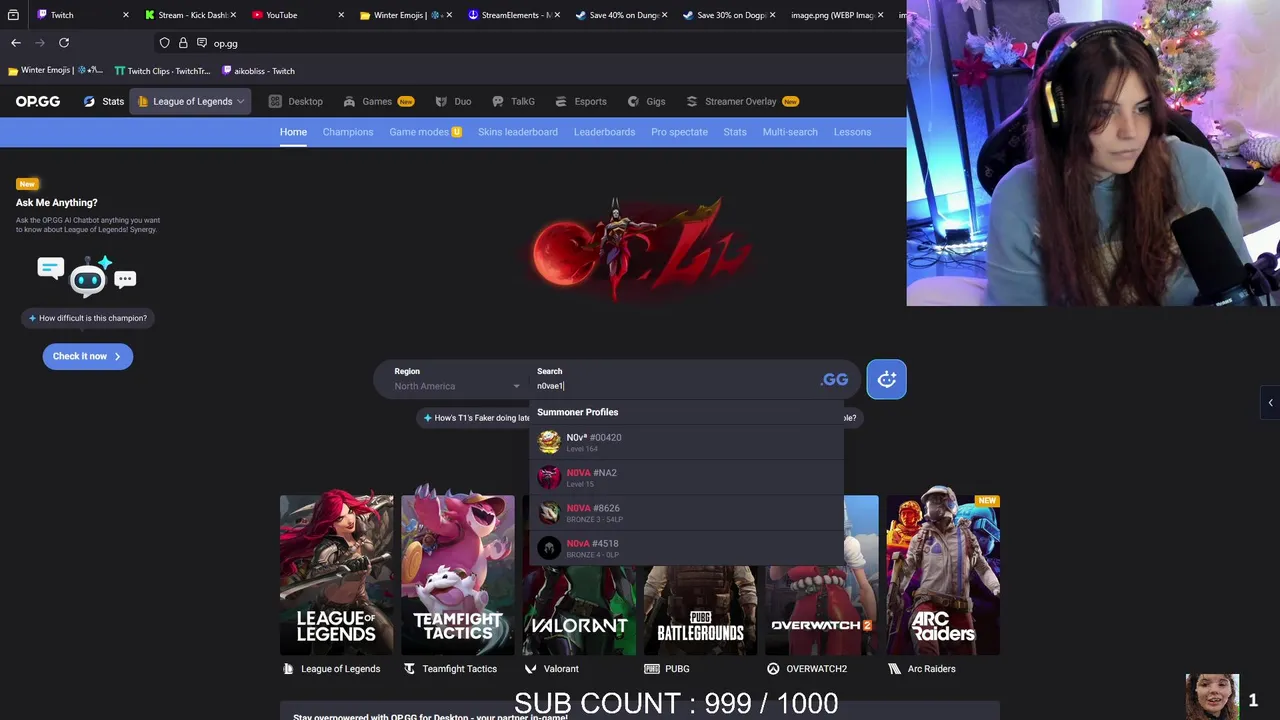Screen dimensions: 1280x720
Task: Open the Gigs page
Action: point(646,101)
